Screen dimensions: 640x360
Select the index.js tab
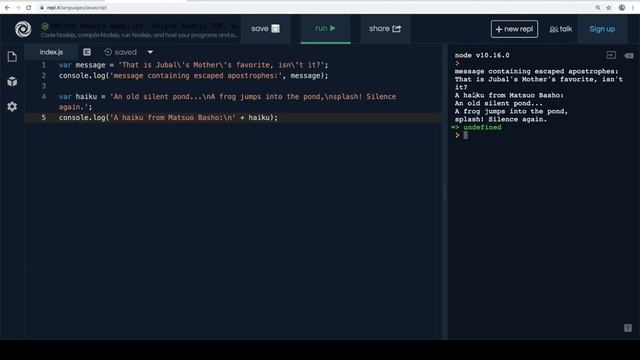pyautogui.click(x=51, y=52)
